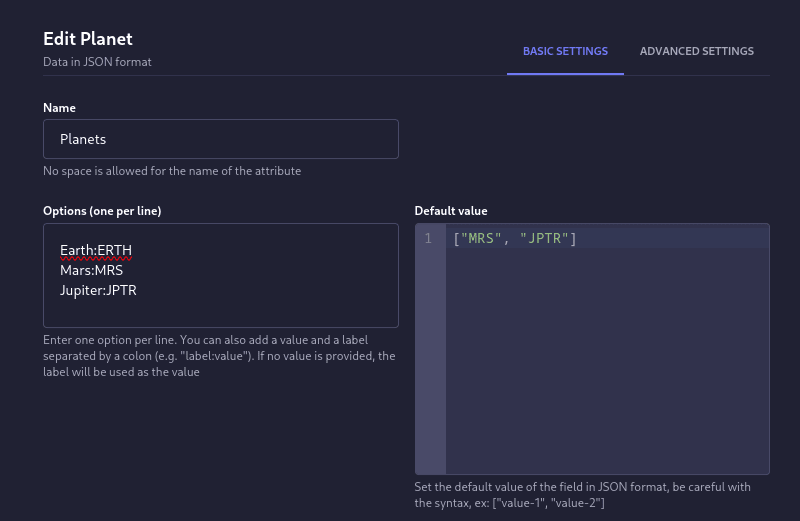
Task: Click inside the Default value JSON editor
Action: [592, 349]
